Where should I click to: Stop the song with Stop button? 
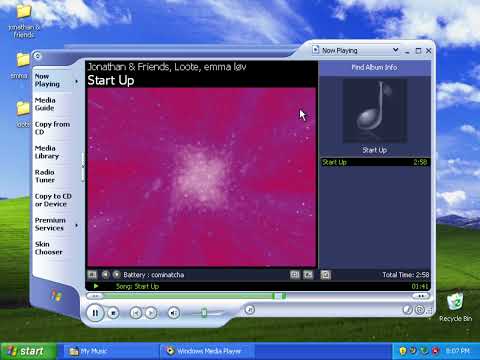113,313
